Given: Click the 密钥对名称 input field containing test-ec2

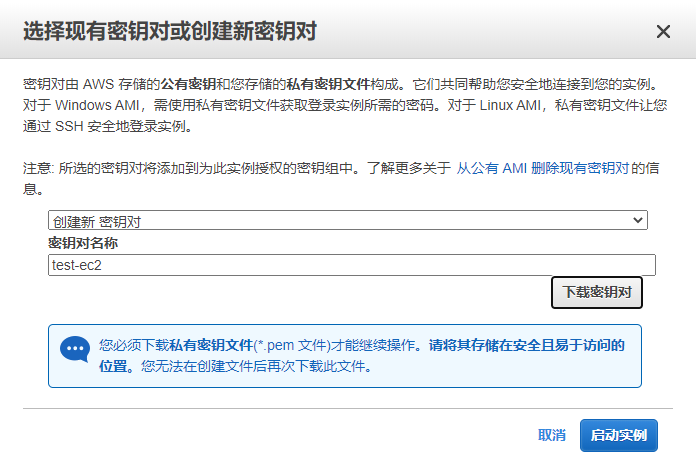Looking at the screenshot, I should [x=352, y=265].
